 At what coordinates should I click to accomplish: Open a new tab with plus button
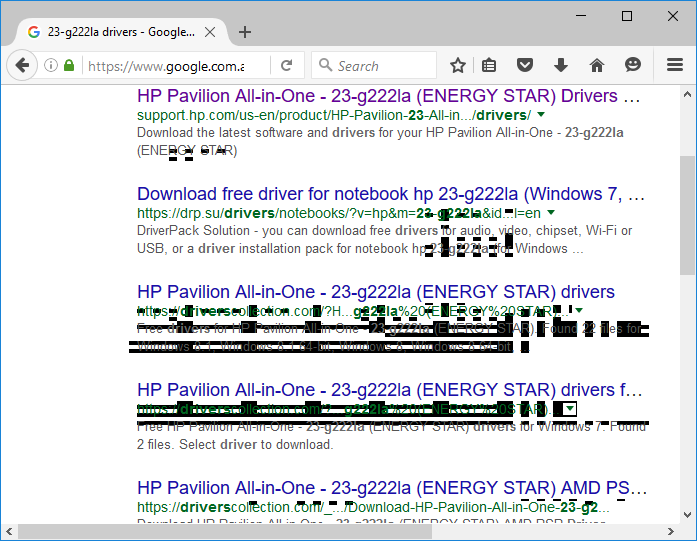point(244,32)
